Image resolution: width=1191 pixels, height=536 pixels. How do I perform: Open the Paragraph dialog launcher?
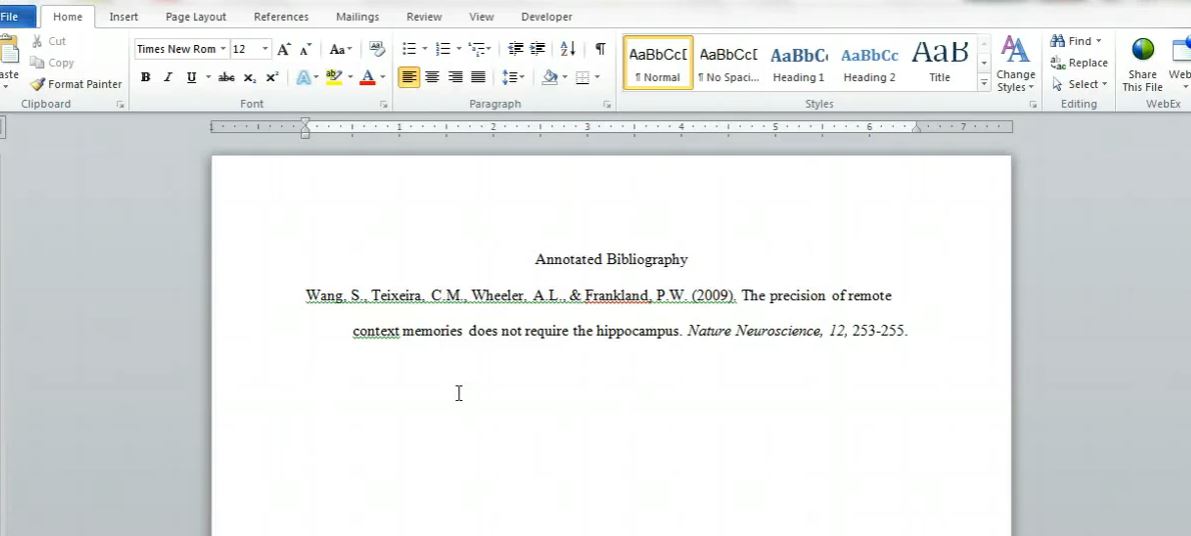(x=607, y=105)
